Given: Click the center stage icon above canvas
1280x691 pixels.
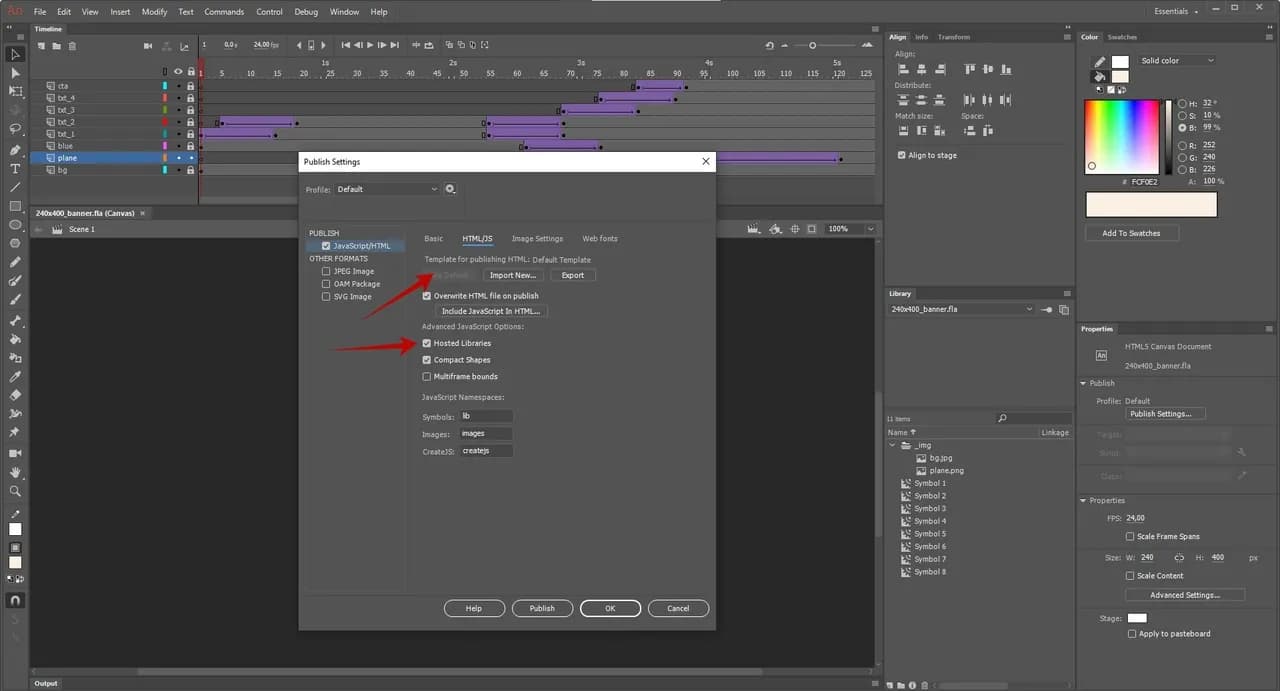Looking at the screenshot, I should click(795, 229).
